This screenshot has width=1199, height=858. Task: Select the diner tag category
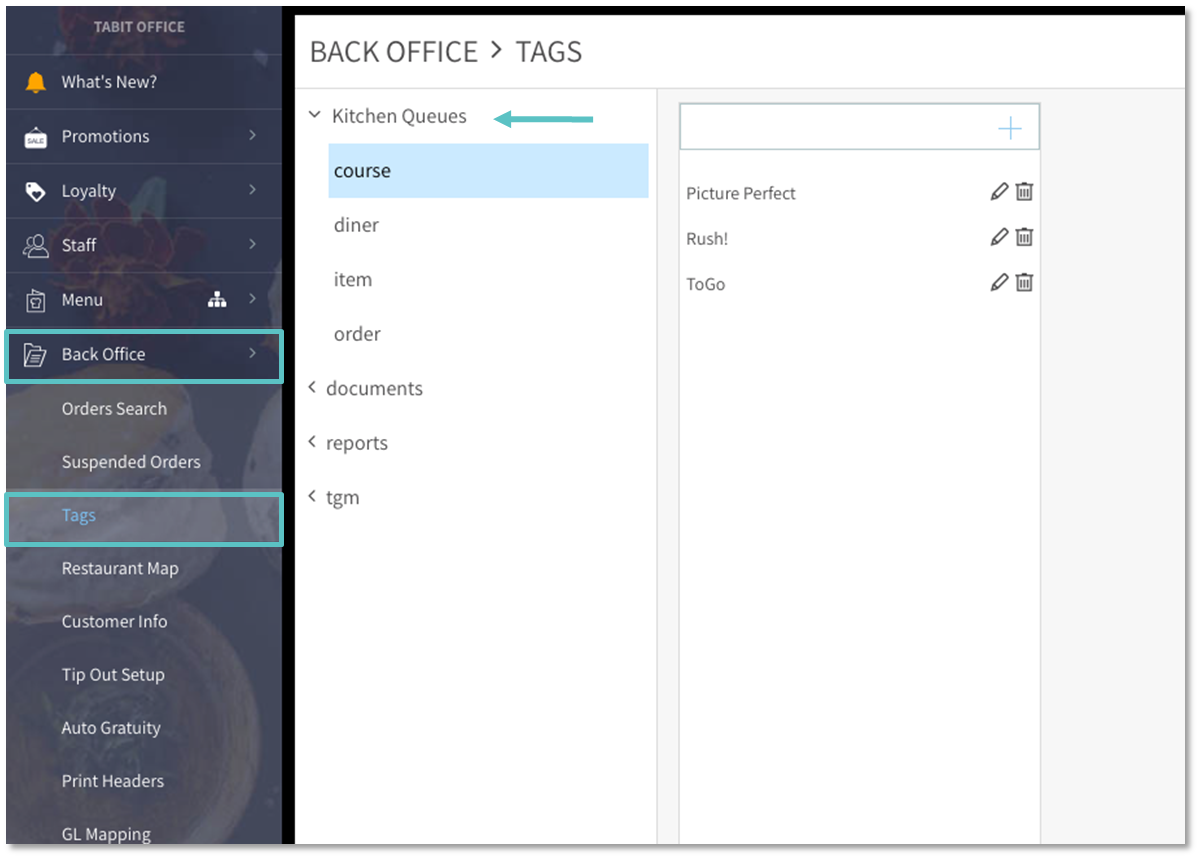(x=357, y=225)
